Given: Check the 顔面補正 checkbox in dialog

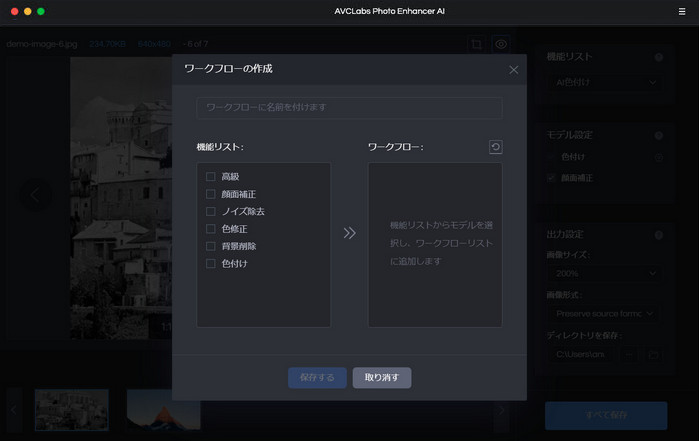Looking at the screenshot, I should [210, 194].
